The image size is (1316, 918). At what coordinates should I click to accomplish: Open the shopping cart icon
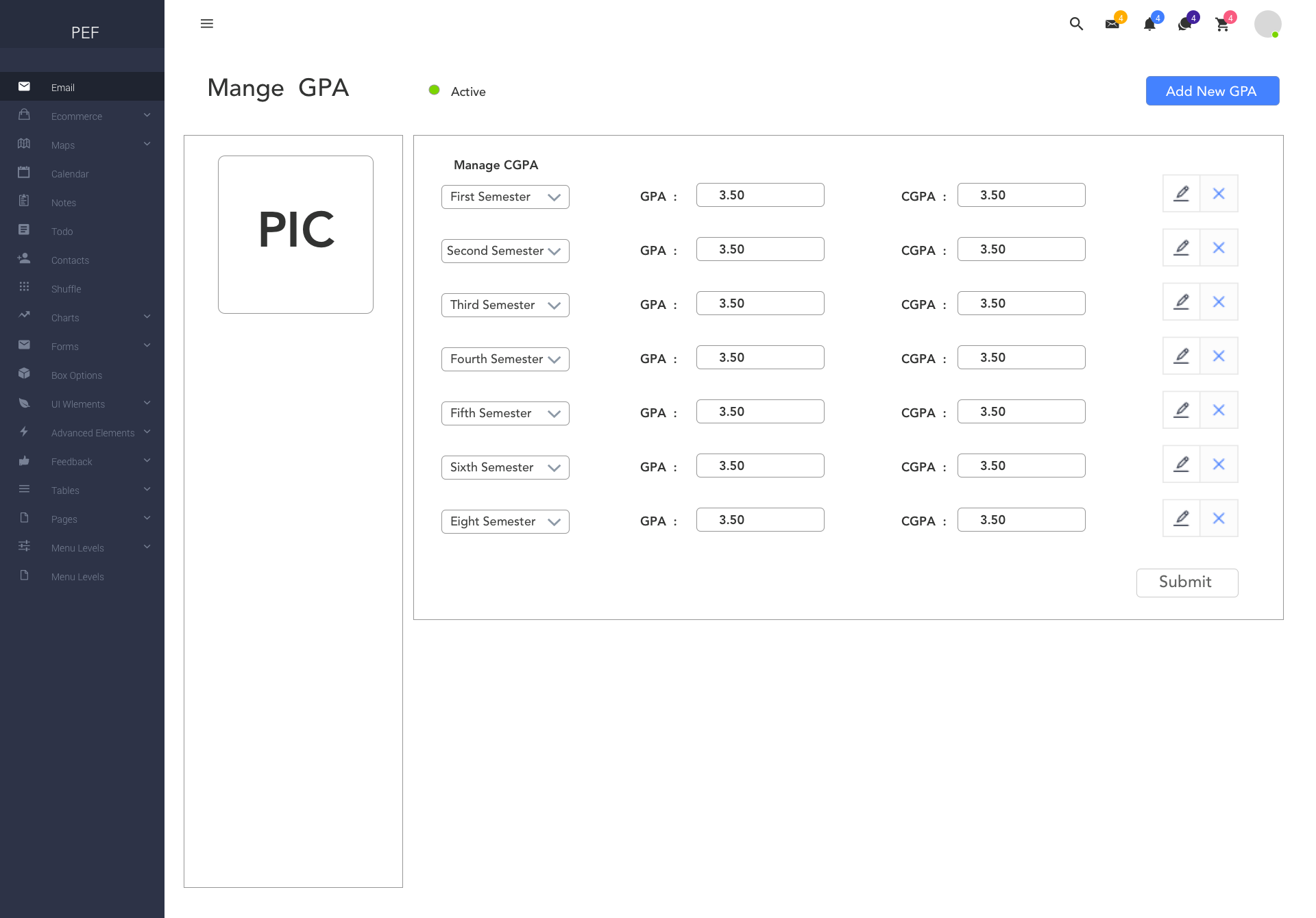point(1222,25)
